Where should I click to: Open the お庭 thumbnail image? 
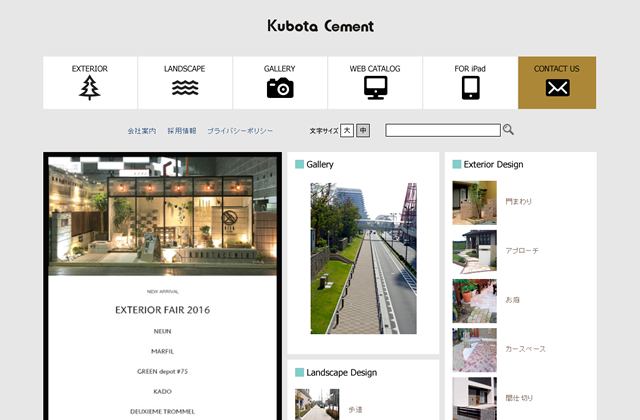pyautogui.click(x=475, y=301)
